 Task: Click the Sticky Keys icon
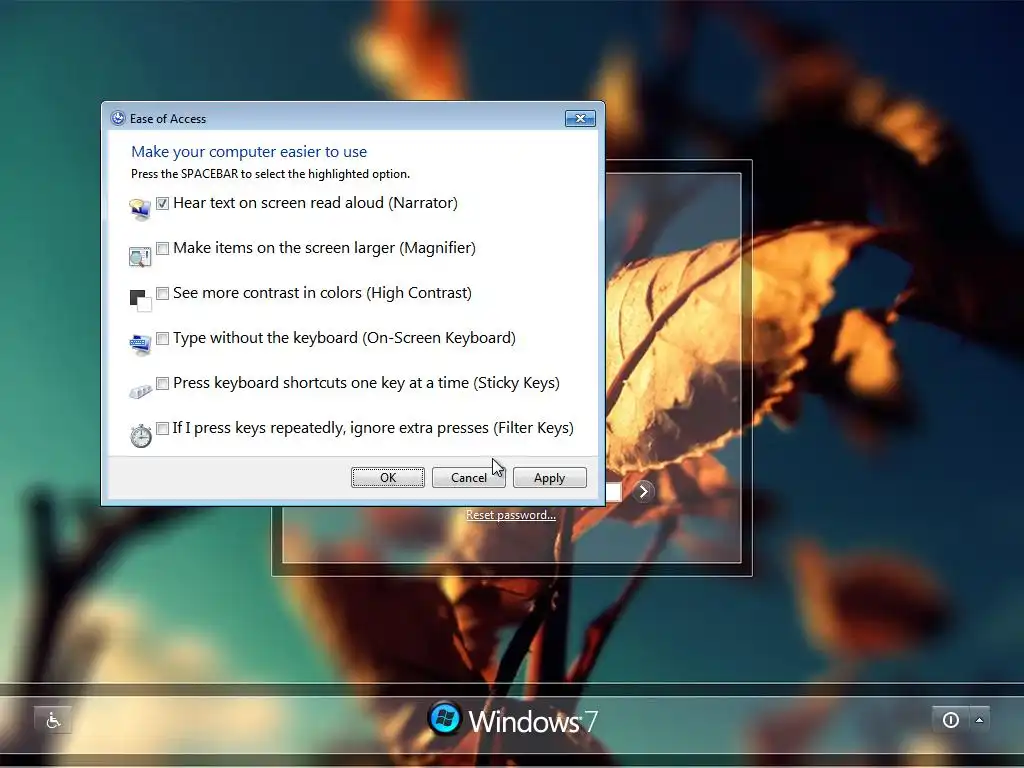[140, 391]
